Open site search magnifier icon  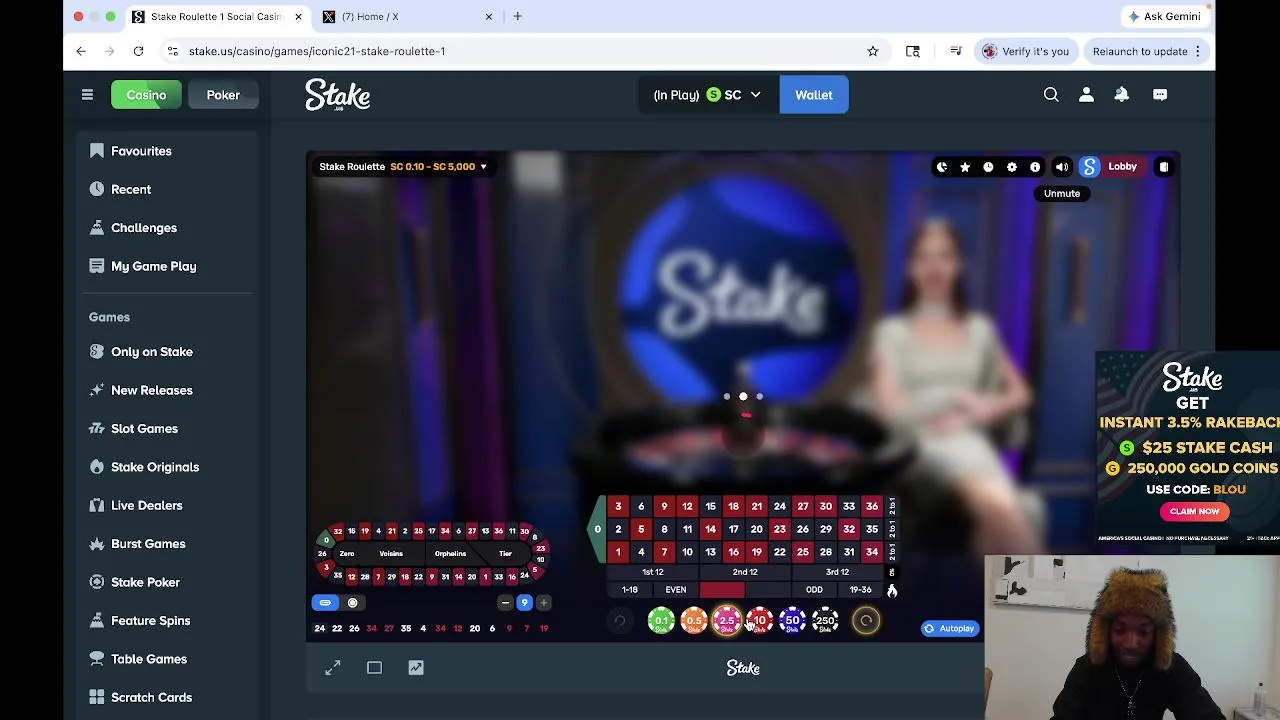pos(1051,95)
